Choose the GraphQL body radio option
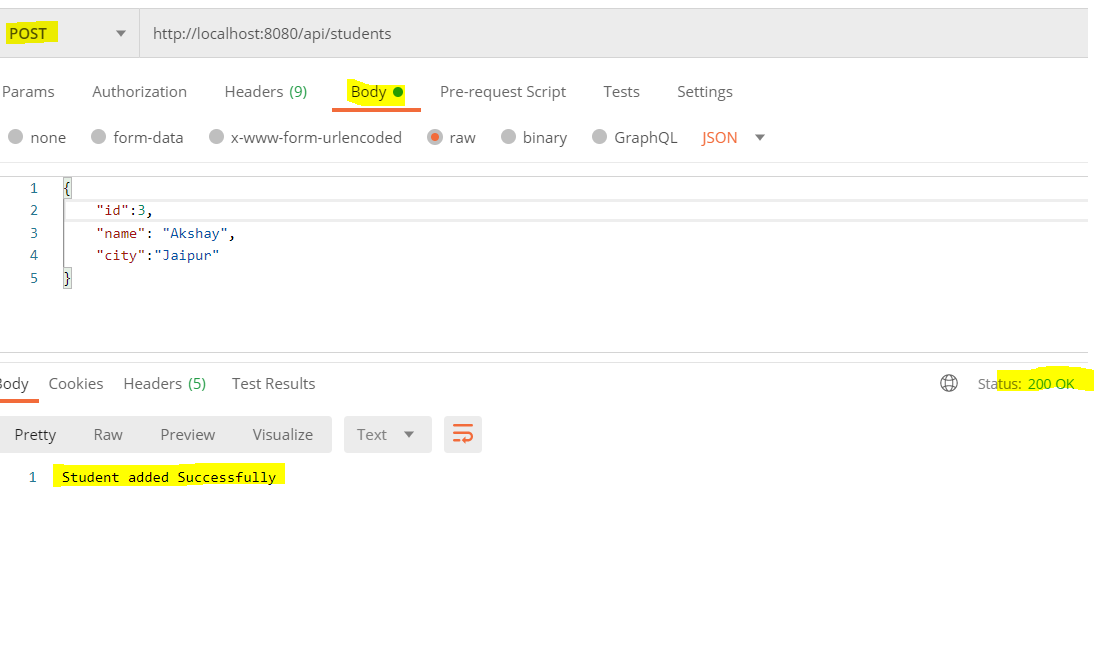The image size is (1094, 653). (x=600, y=137)
